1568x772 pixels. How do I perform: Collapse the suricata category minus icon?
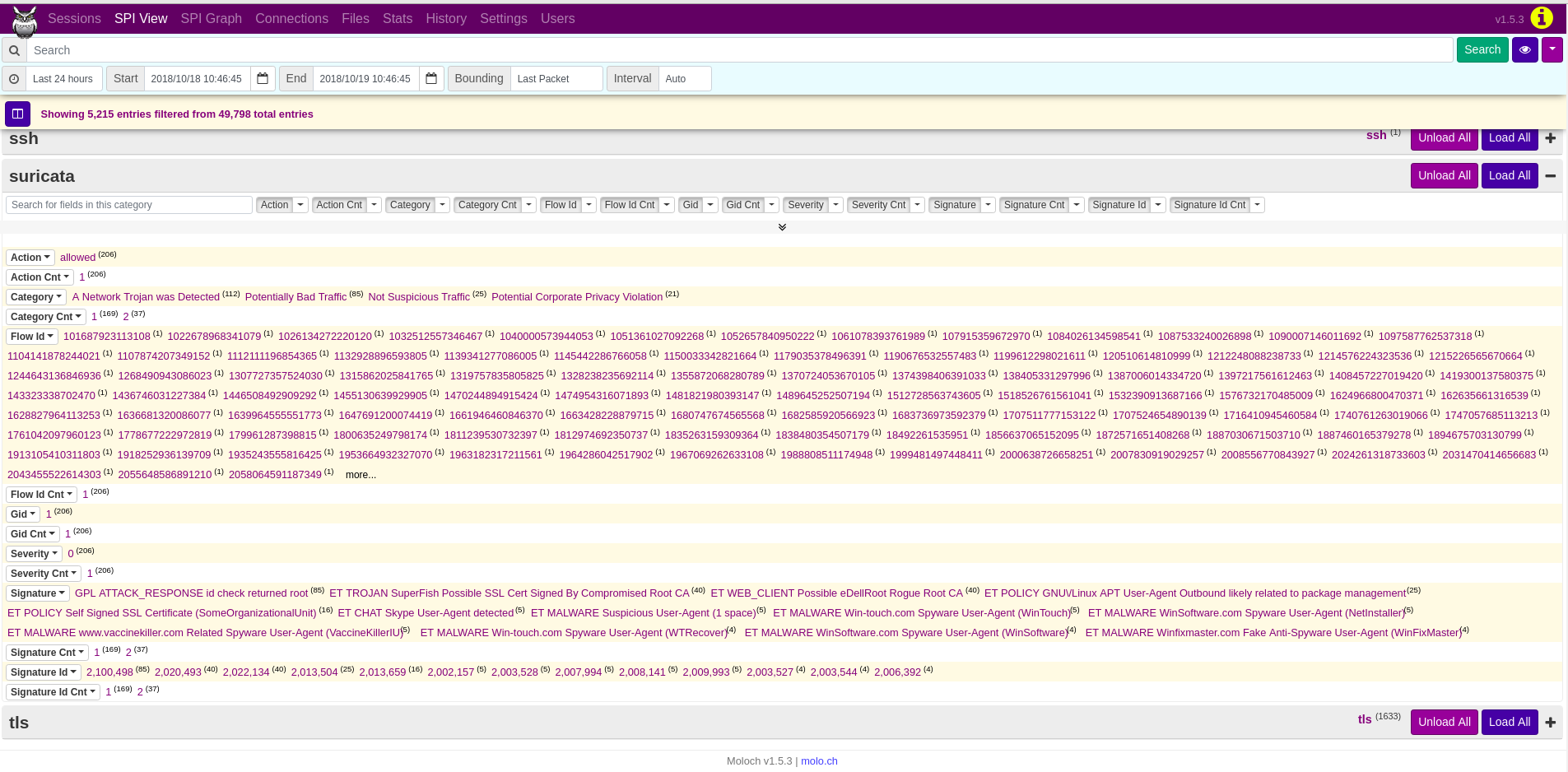point(1551,175)
